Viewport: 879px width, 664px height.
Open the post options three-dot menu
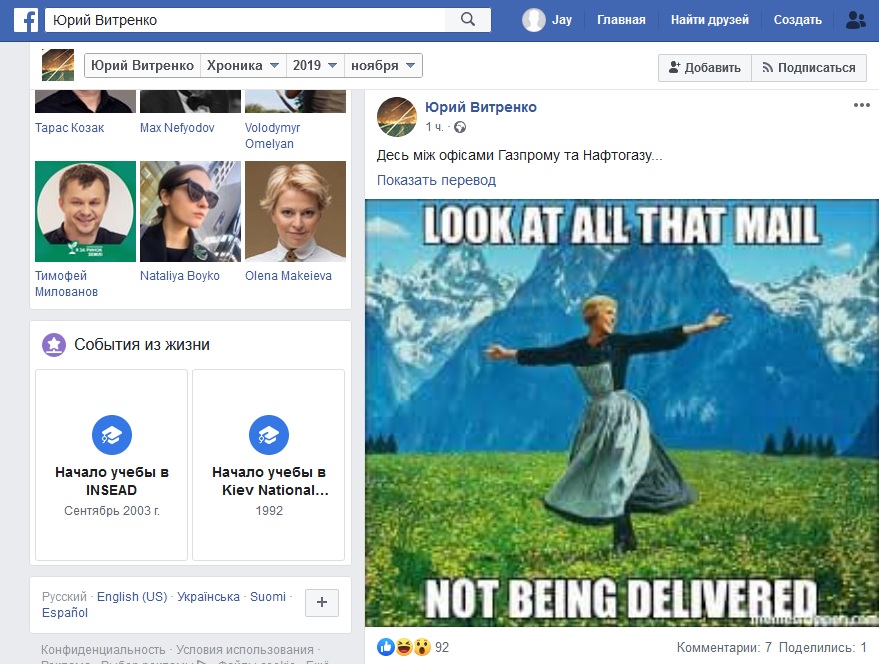tap(862, 105)
